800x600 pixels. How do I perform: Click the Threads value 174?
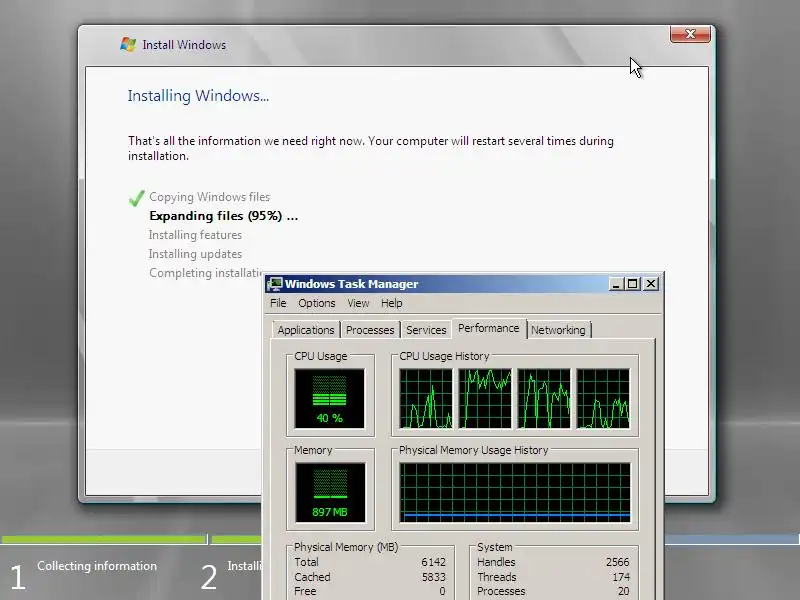621,577
